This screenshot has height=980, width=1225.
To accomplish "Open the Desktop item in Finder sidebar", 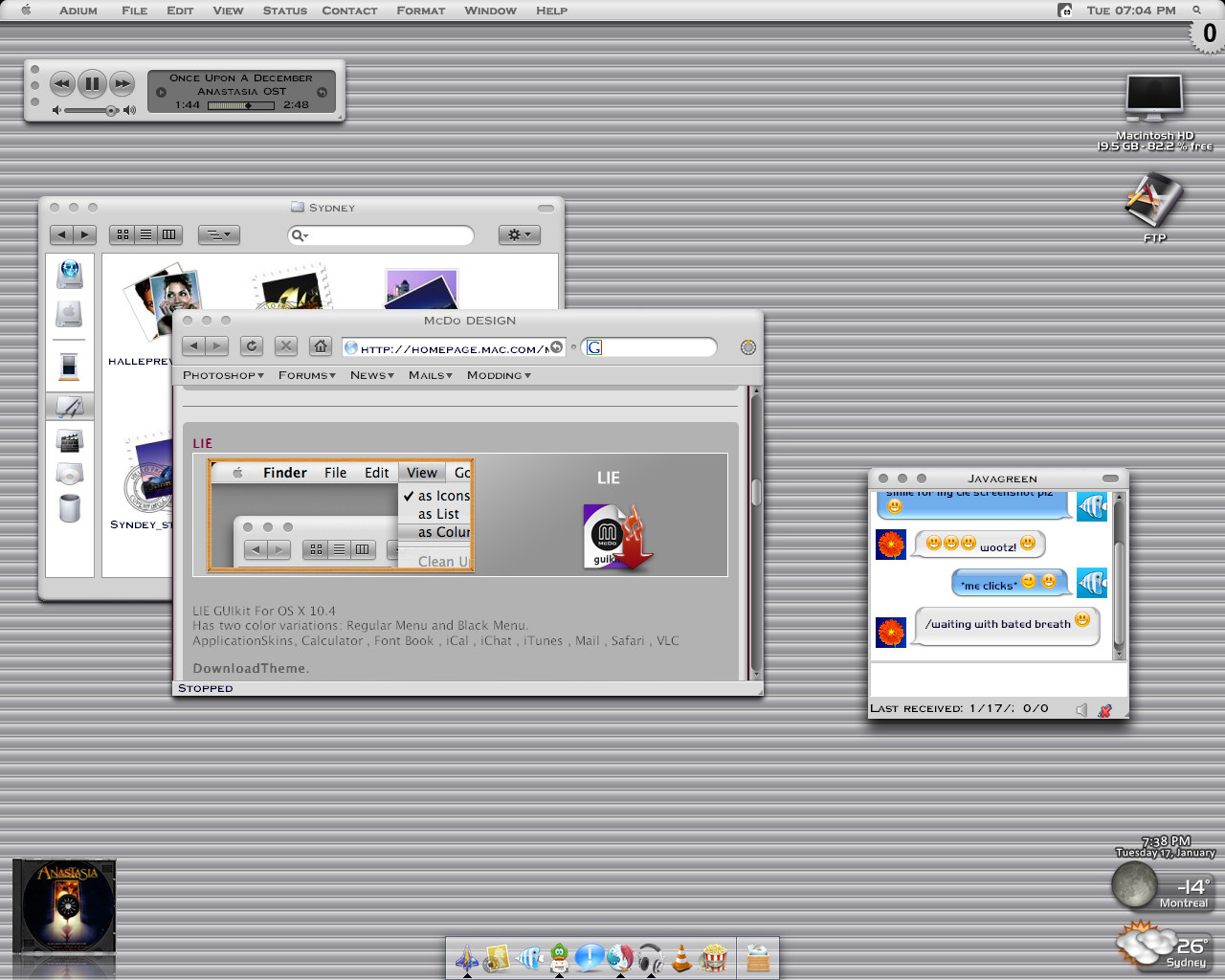I will pos(69,366).
